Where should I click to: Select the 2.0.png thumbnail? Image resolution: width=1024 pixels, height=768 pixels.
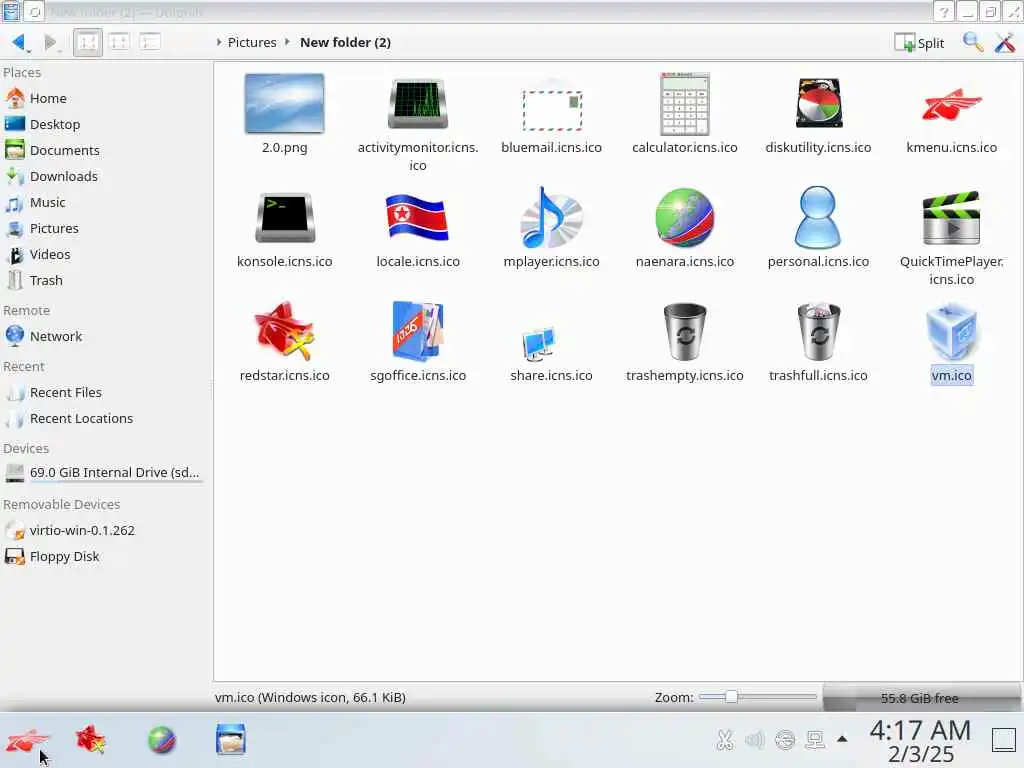(x=284, y=103)
